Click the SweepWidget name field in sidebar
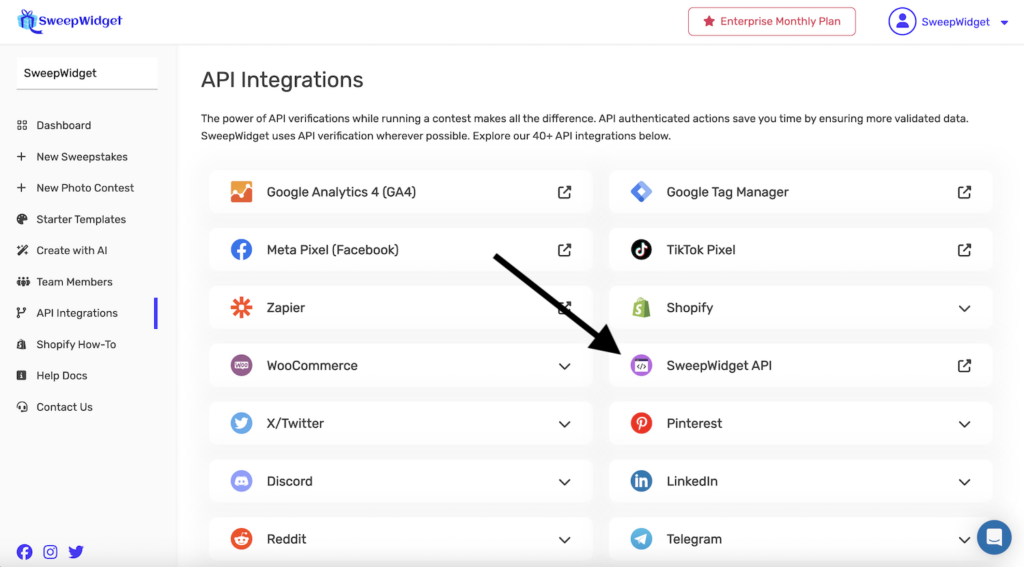This screenshot has height=567, width=1024. coord(87,73)
